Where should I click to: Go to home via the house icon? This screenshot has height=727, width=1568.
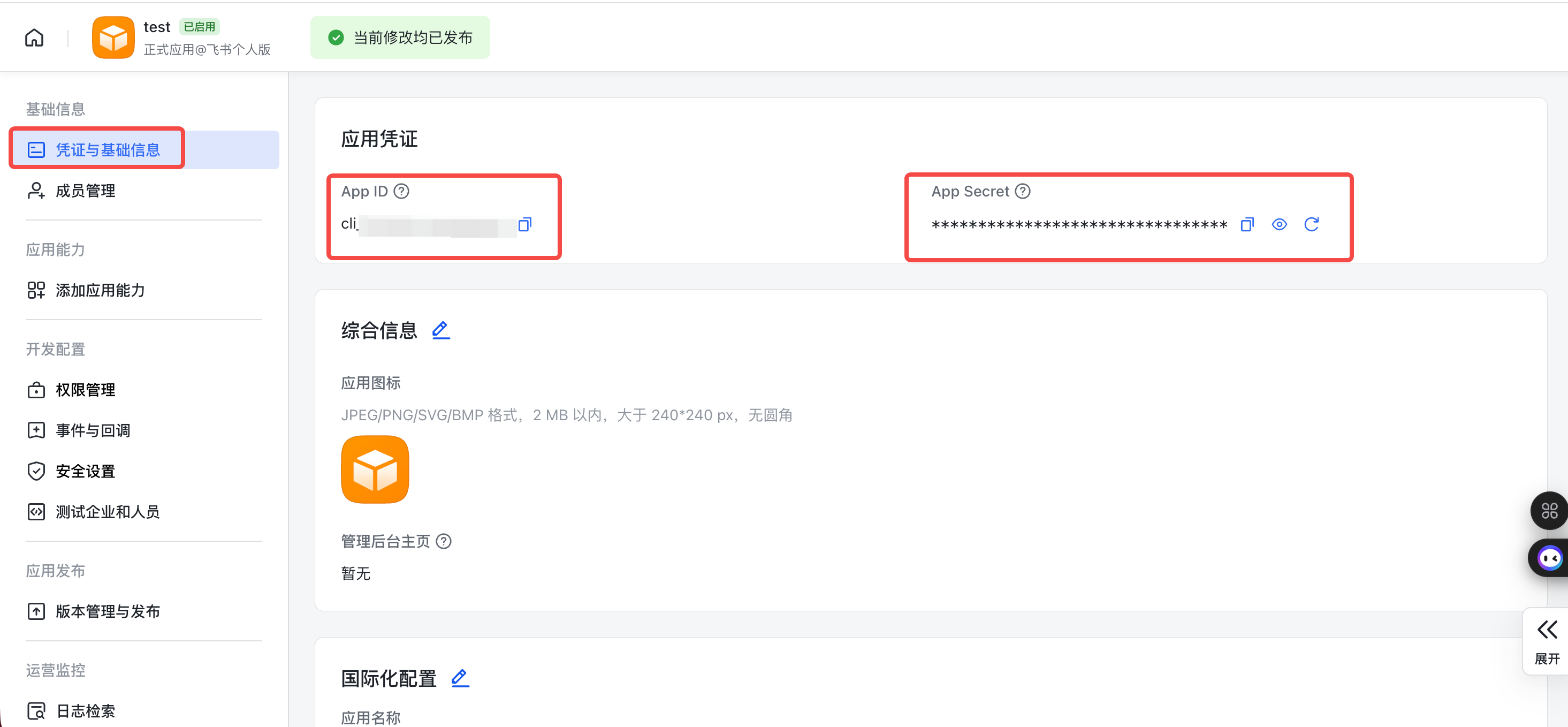[34, 37]
